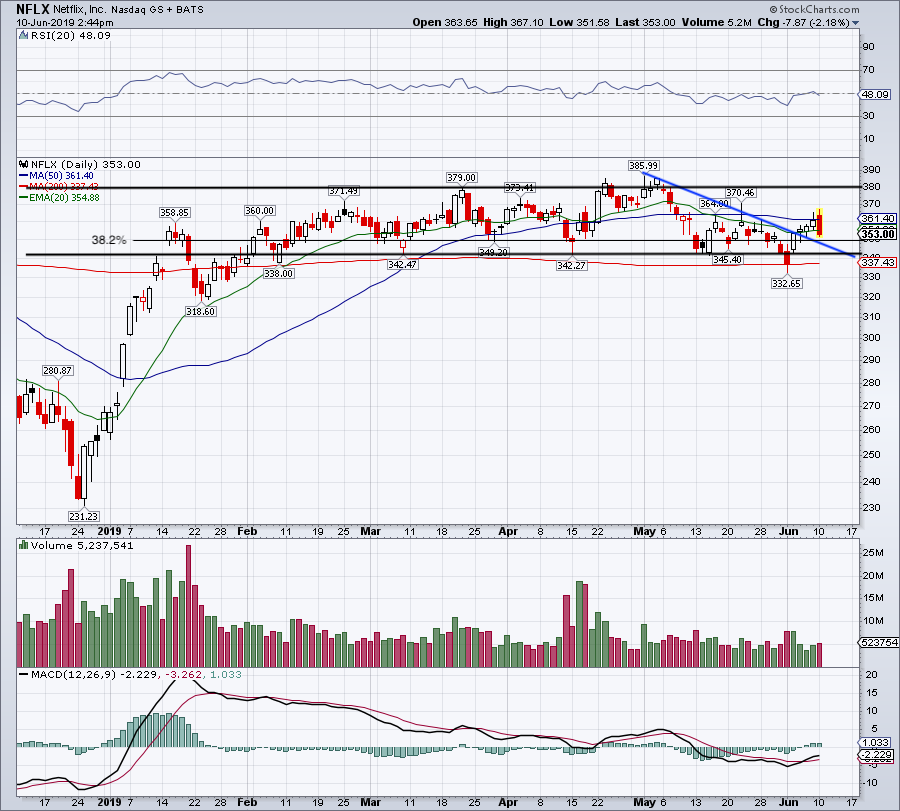
Task: Click the green line marker before EMA(20)
Action: click(24, 197)
